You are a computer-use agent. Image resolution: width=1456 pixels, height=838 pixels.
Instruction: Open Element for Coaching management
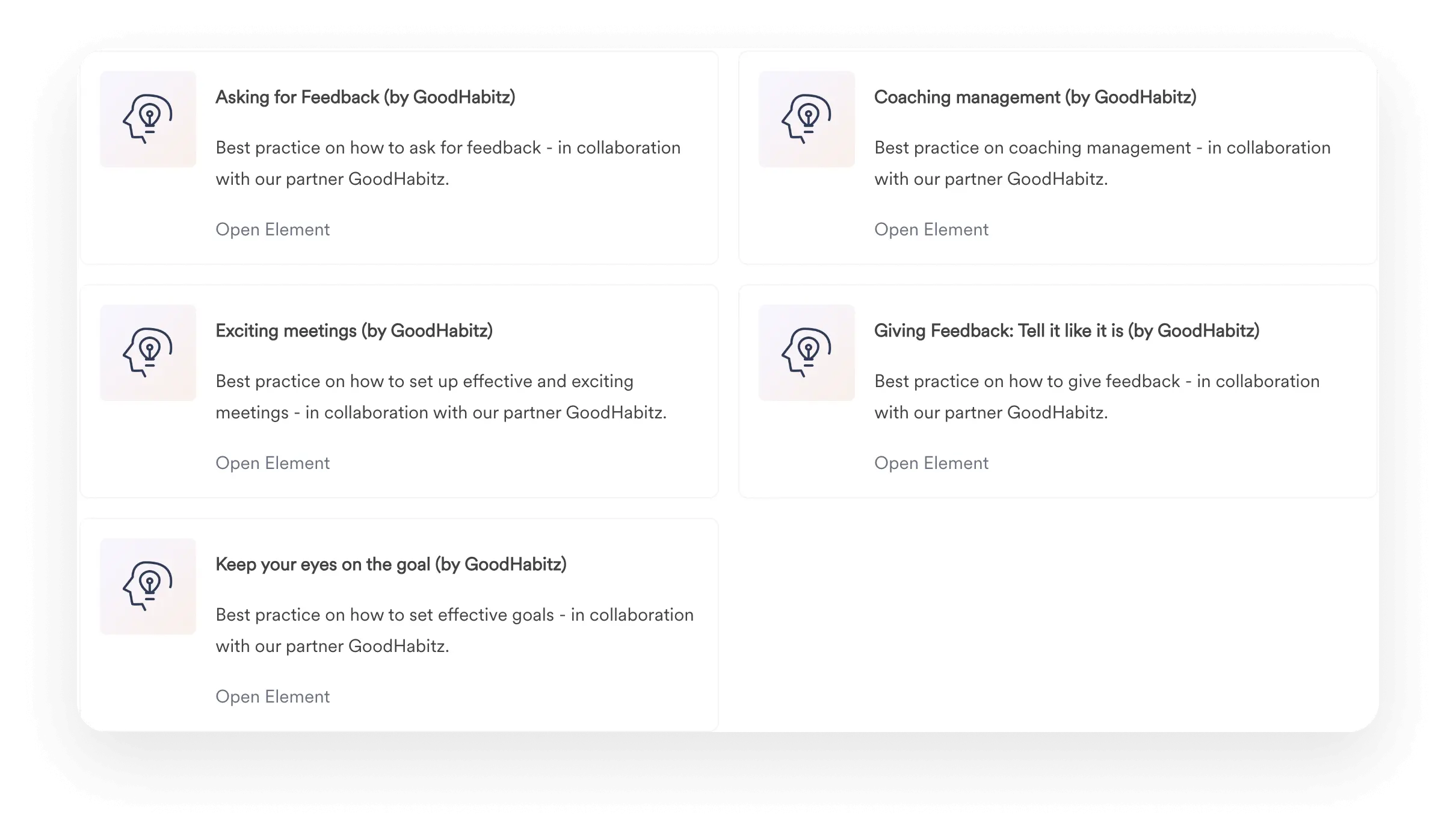coord(931,229)
